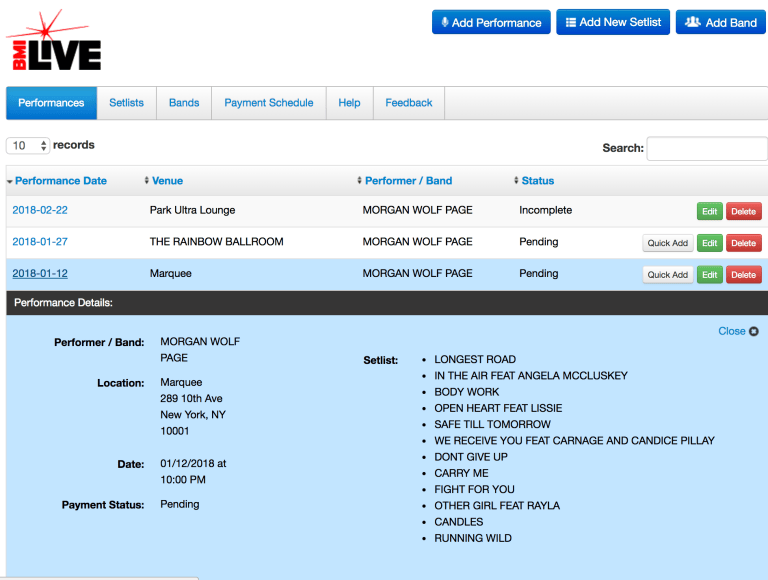This screenshot has width=768, height=580.
Task: Switch to the Bands tab
Action: [x=184, y=103]
